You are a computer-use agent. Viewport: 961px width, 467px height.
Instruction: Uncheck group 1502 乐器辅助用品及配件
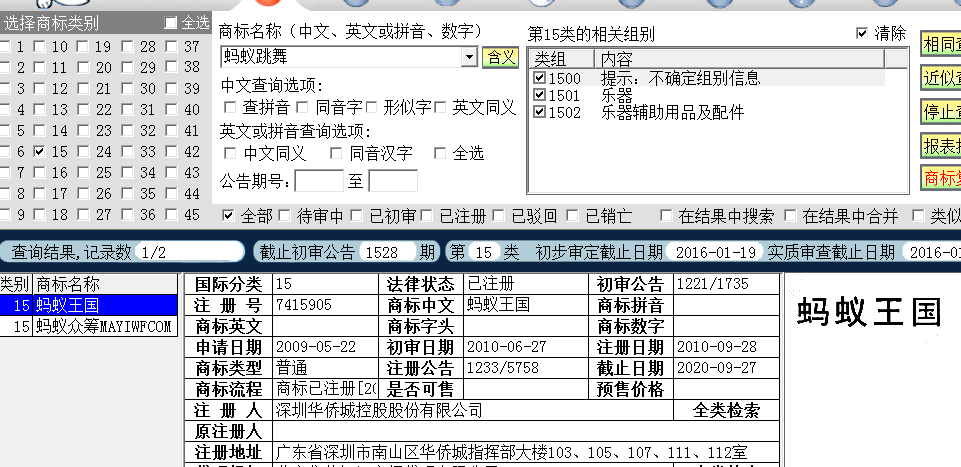click(x=539, y=112)
